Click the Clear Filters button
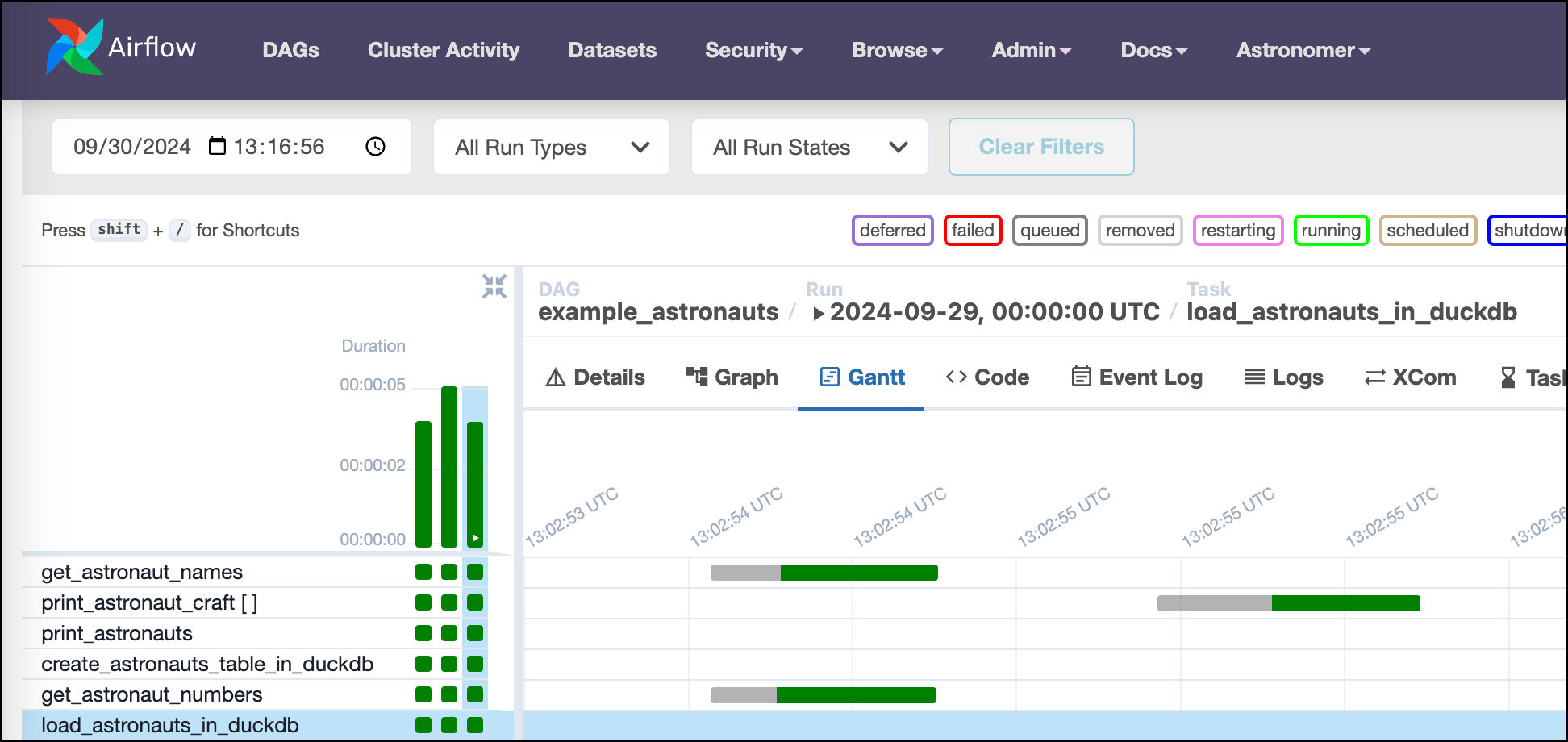This screenshot has height=742, width=1568. 1041,147
